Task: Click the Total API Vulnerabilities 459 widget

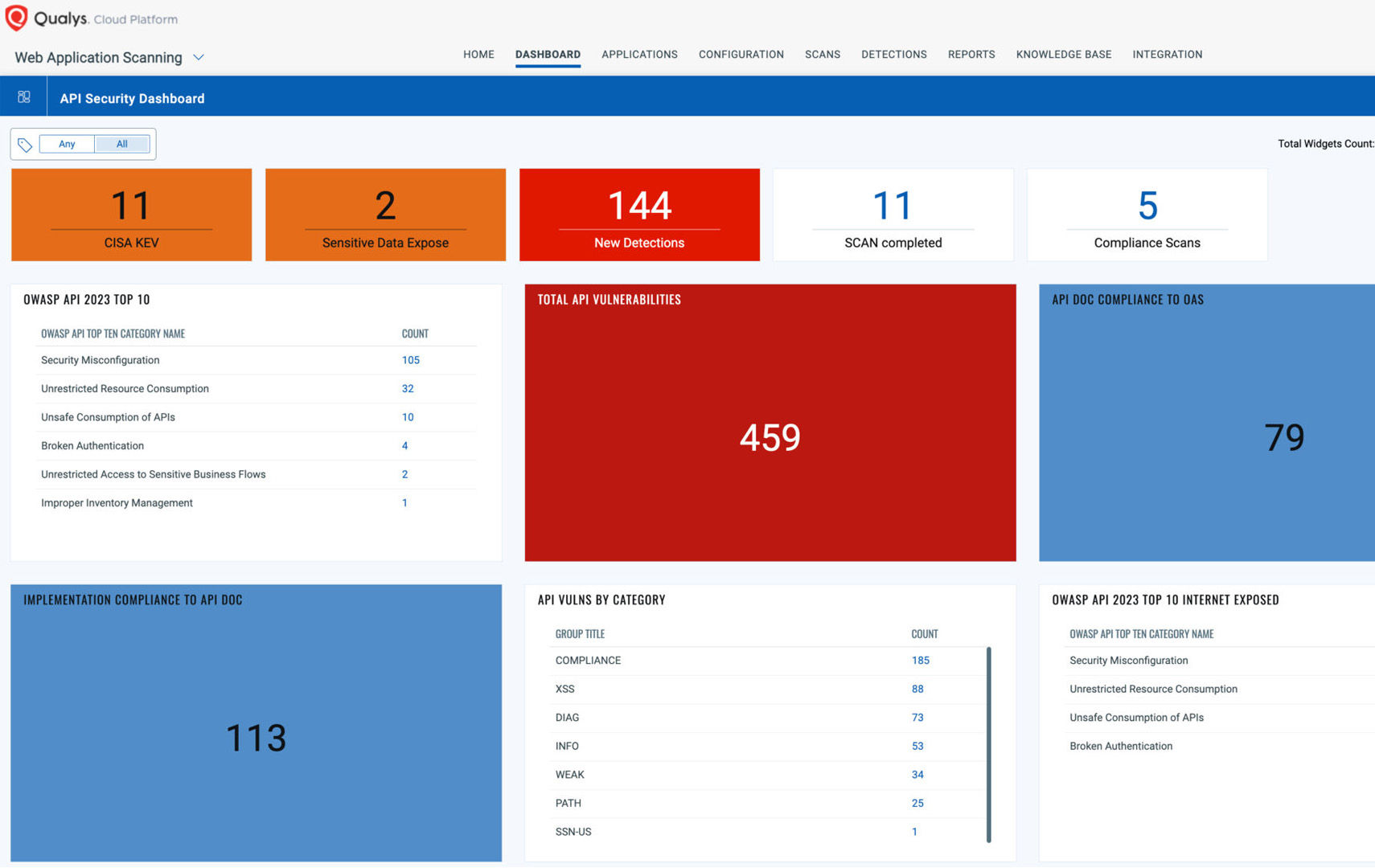Action: [770, 437]
